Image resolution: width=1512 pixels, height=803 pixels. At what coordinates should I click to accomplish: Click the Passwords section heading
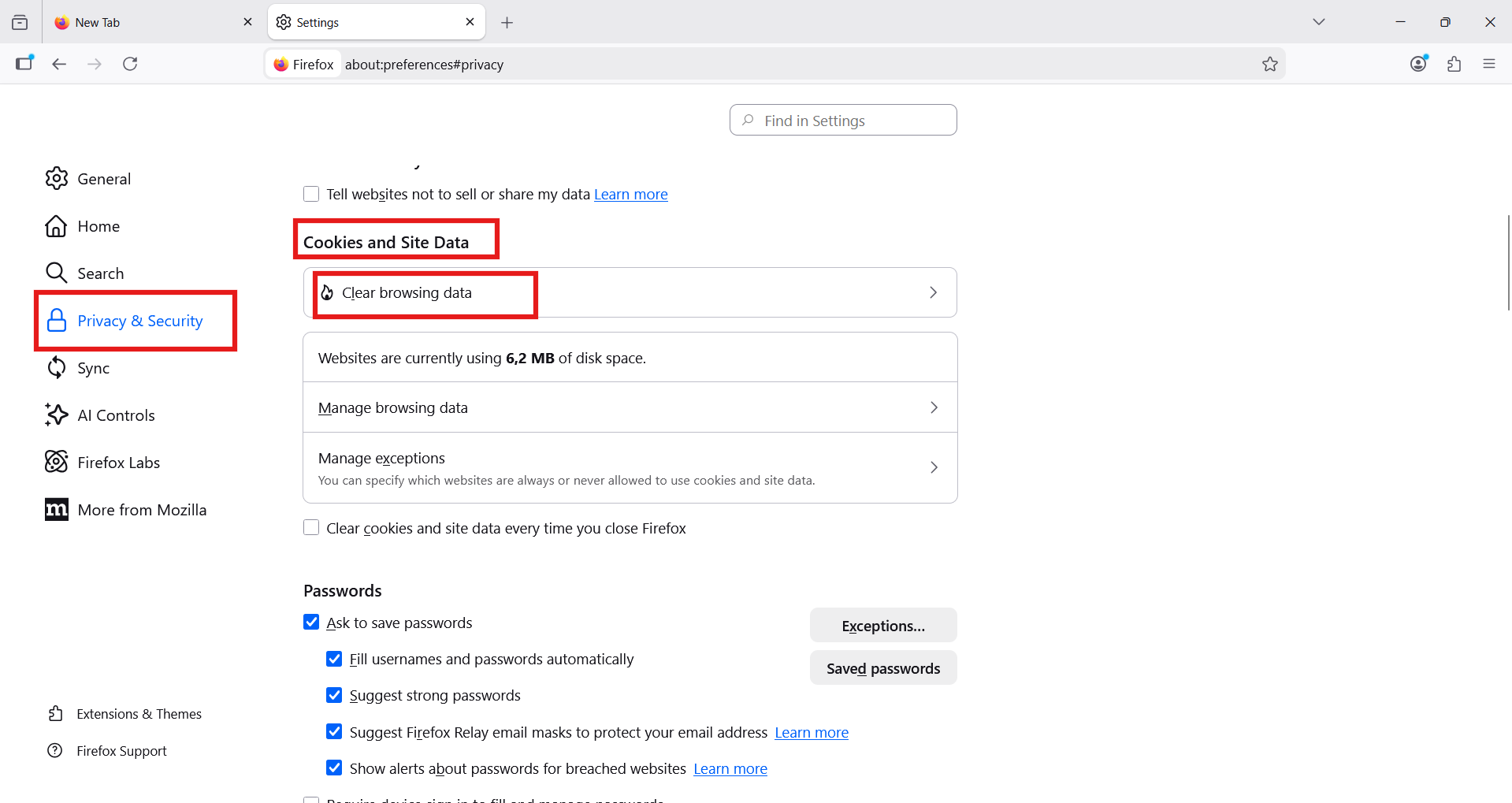point(342,590)
